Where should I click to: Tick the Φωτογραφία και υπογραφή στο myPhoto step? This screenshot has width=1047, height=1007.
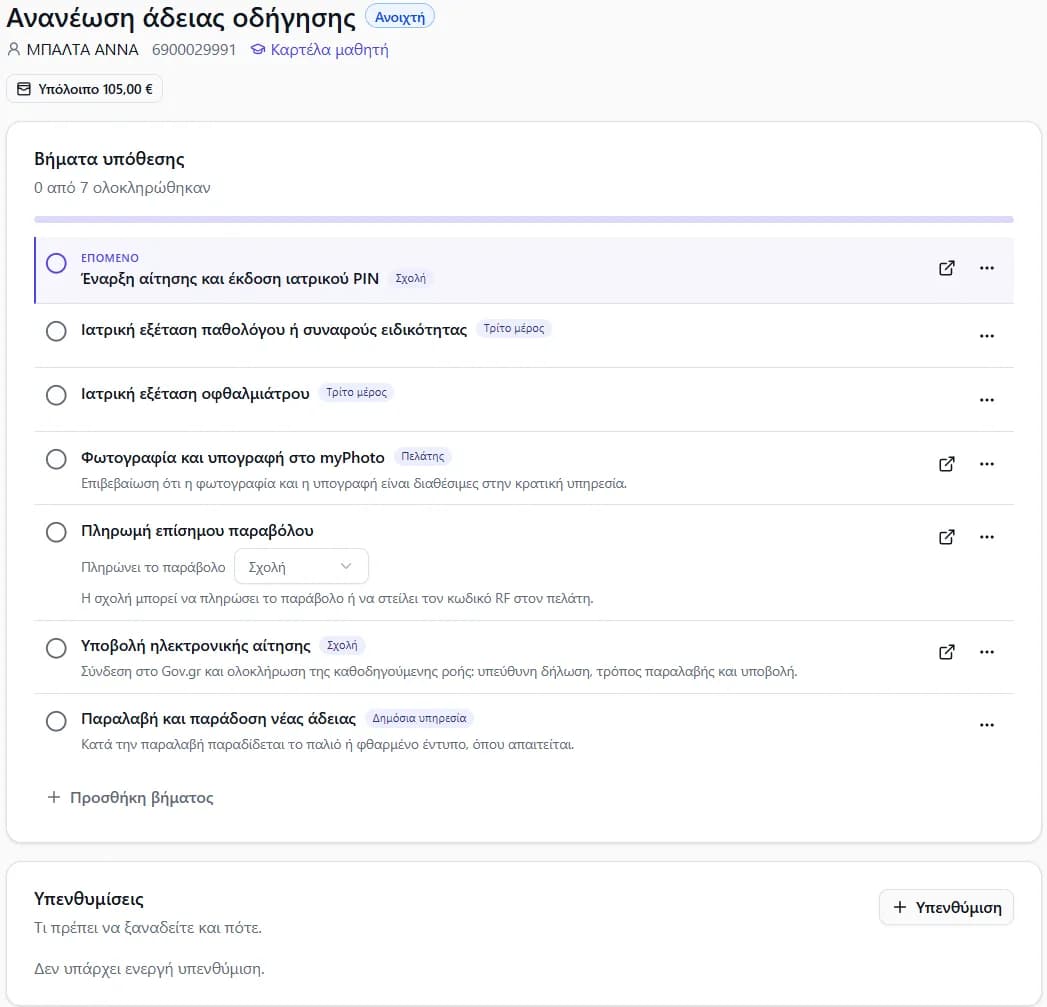click(56, 459)
